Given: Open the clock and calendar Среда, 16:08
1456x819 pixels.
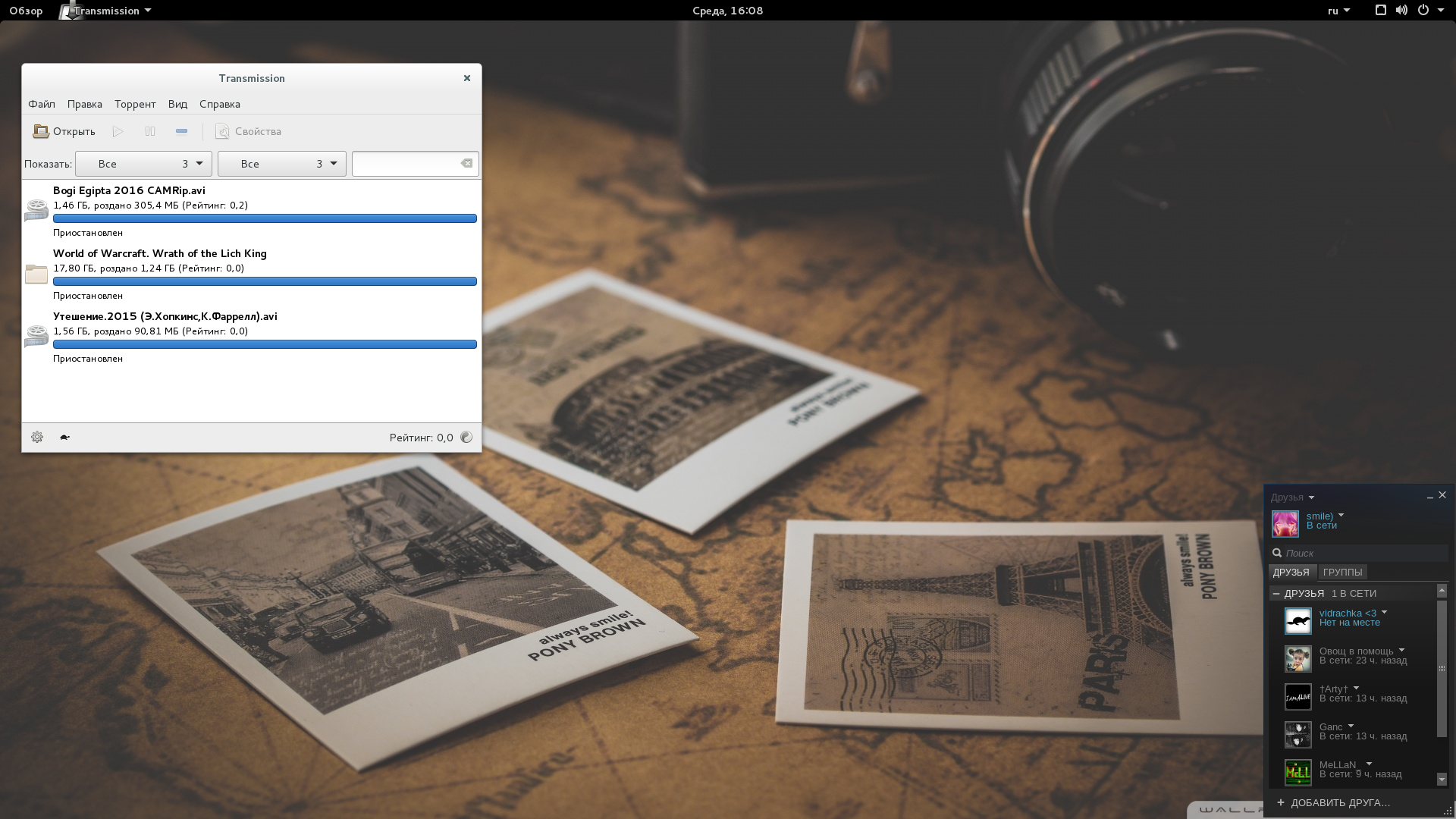Looking at the screenshot, I should click(x=727, y=11).
